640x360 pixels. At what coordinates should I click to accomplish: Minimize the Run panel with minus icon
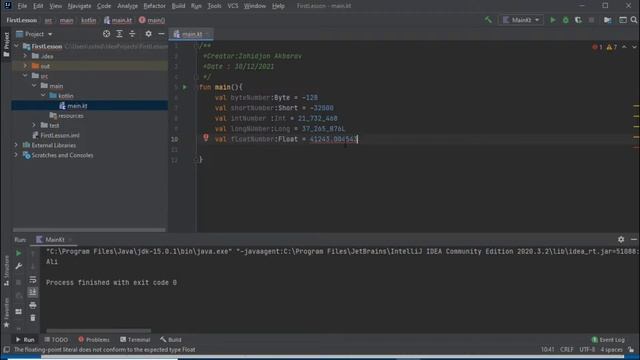click(634, 240)
